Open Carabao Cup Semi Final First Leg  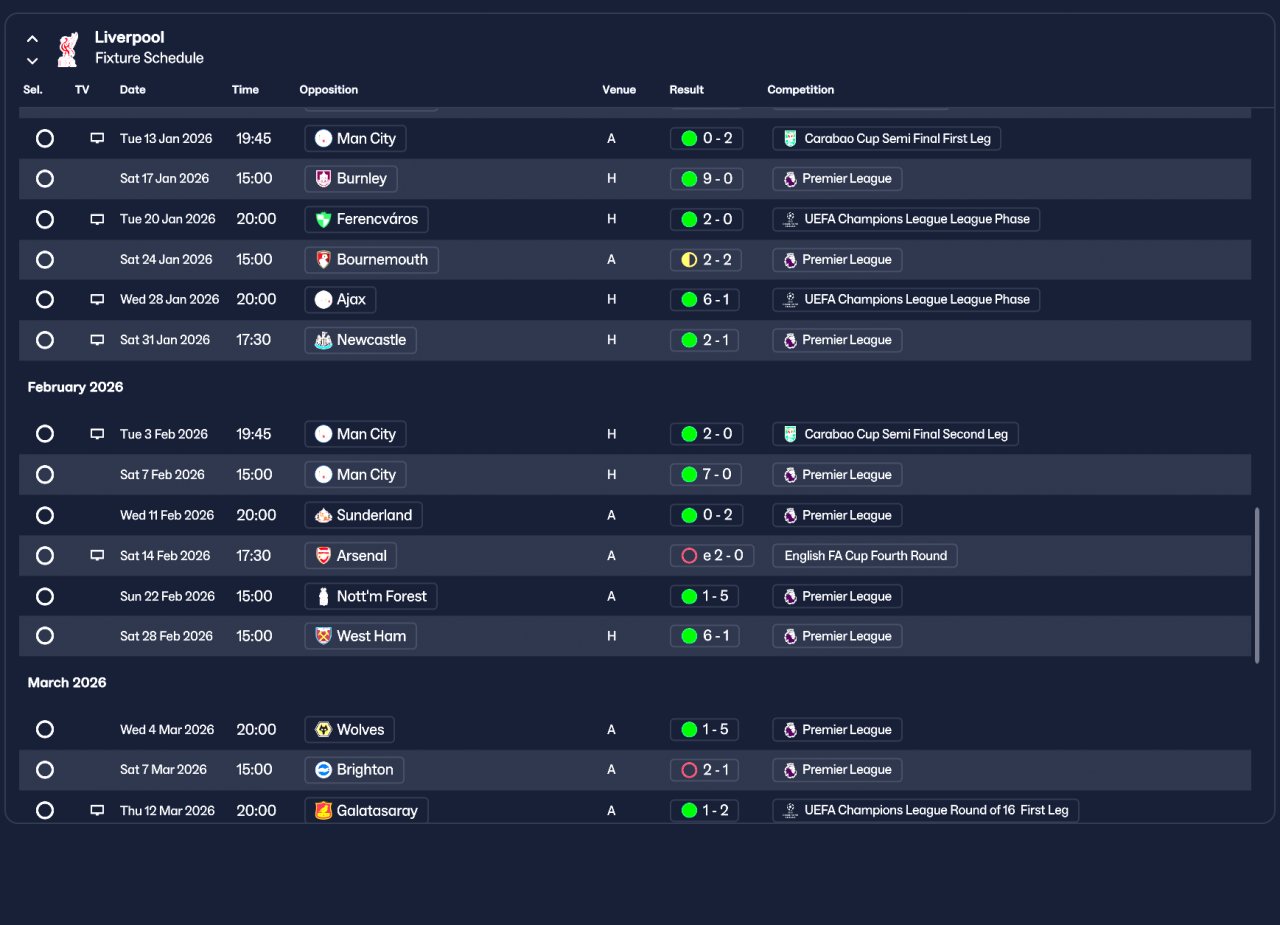pos(886,138)
